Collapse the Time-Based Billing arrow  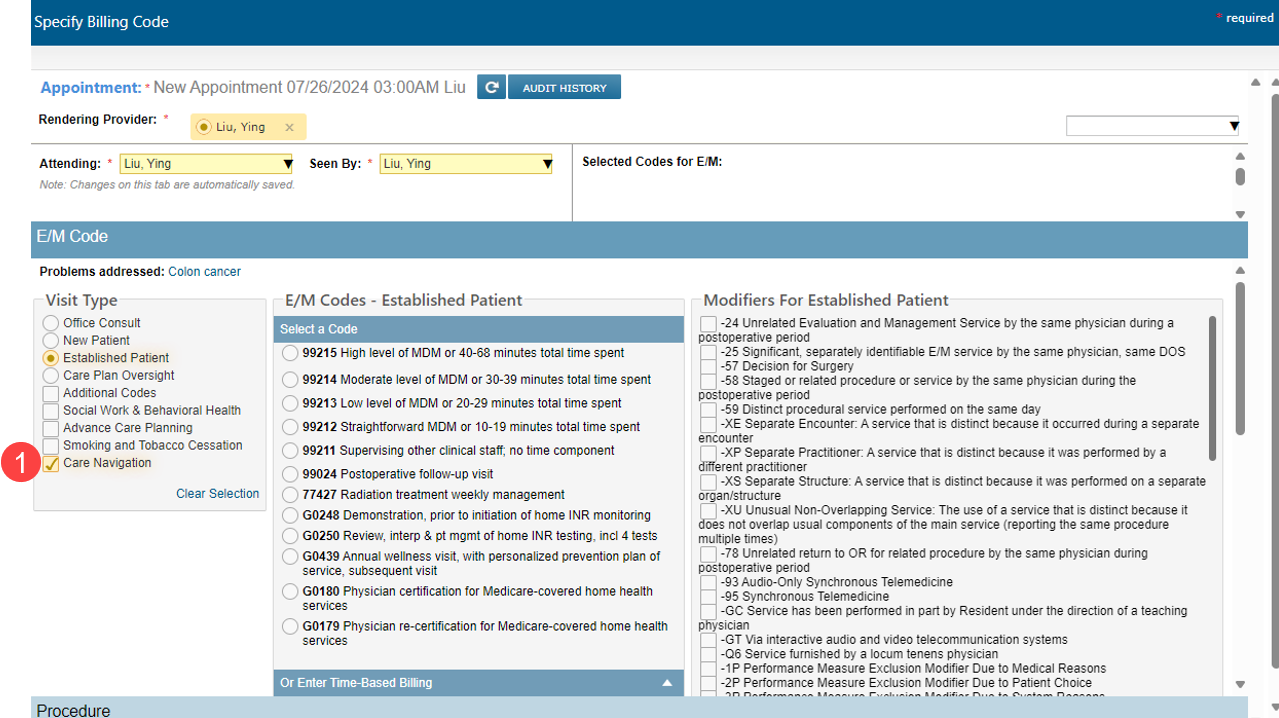pos(667,683)
